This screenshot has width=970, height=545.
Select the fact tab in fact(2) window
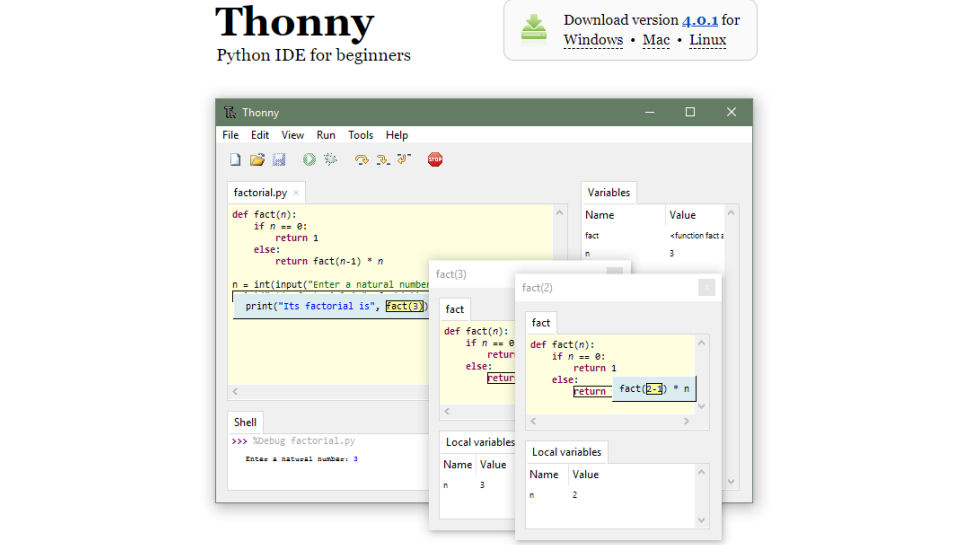click(x=541, y=323)
